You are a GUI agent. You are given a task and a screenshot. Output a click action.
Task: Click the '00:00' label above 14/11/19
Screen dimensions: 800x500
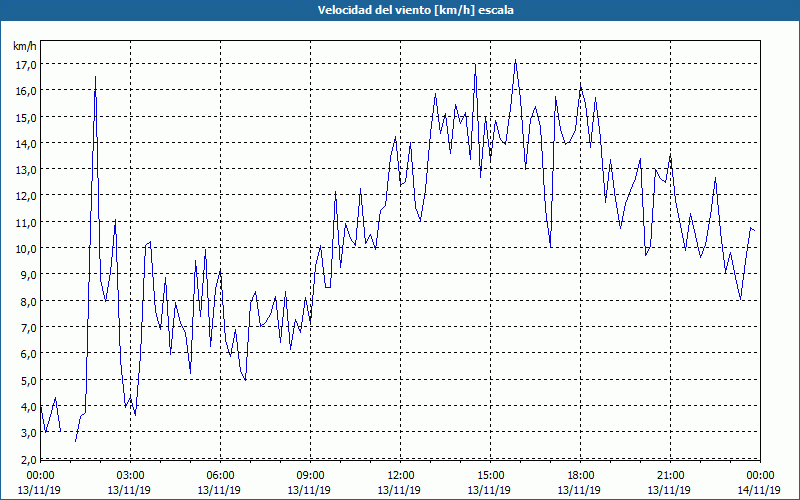(760, 476)
